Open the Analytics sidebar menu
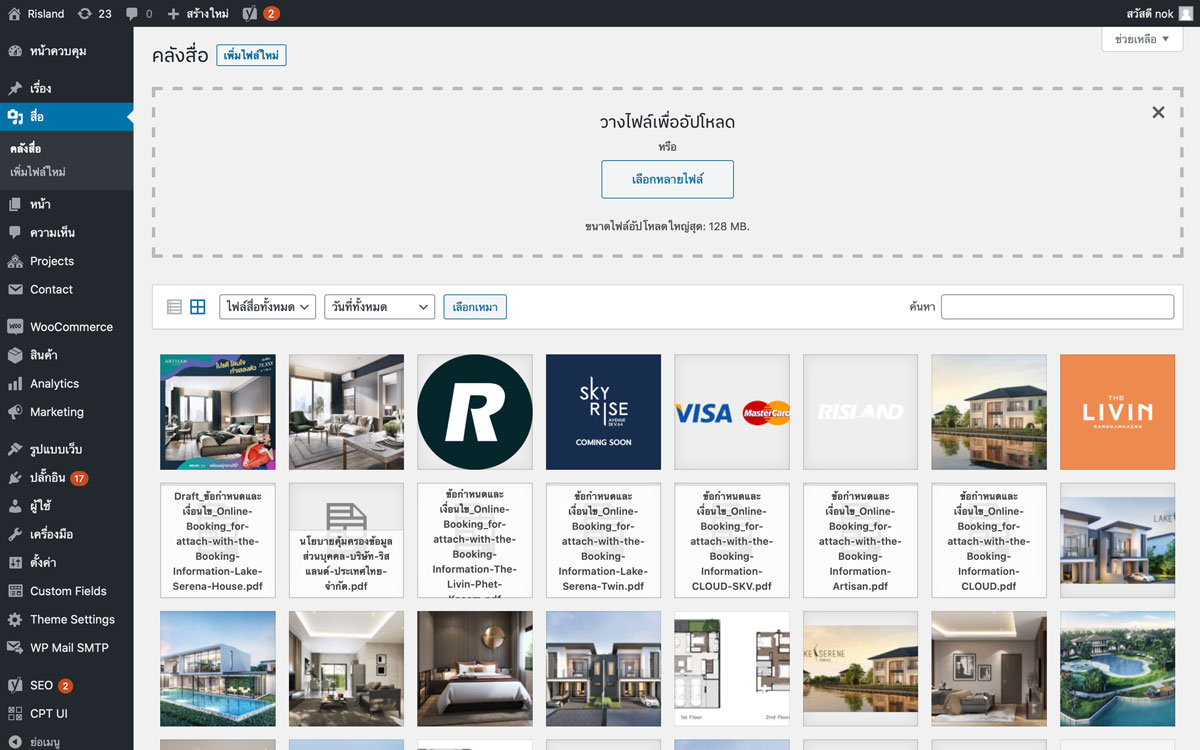1200x750 pixels. 54,384
